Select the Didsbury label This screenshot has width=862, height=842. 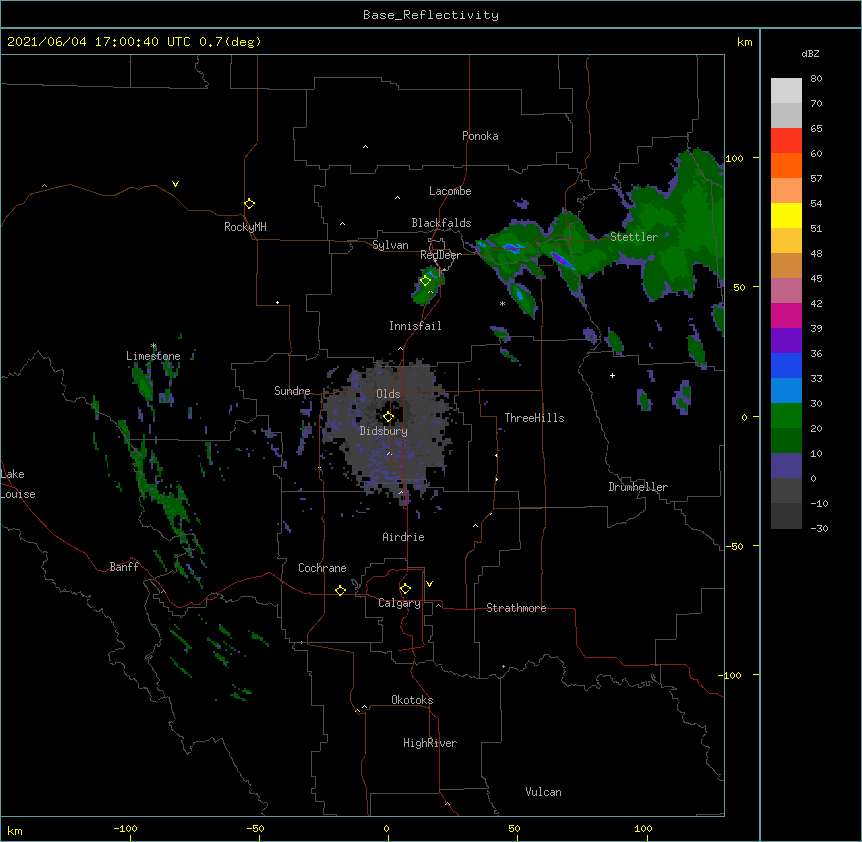point(384,431)
